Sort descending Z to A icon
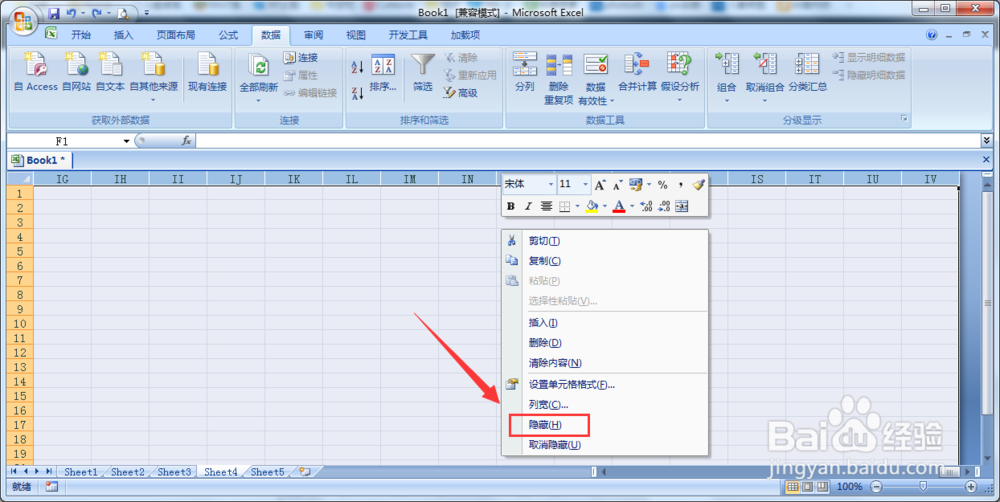 click(x=358, y=94)
